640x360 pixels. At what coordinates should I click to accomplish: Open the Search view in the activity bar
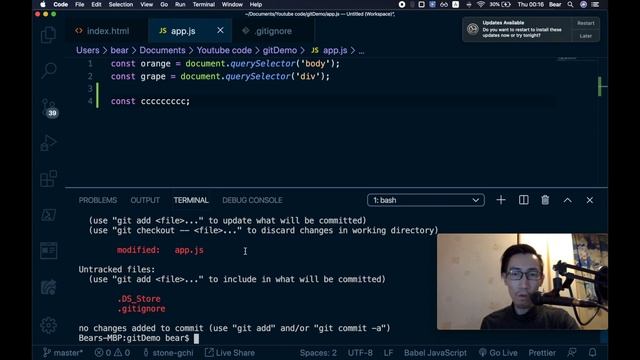[49, 71]
